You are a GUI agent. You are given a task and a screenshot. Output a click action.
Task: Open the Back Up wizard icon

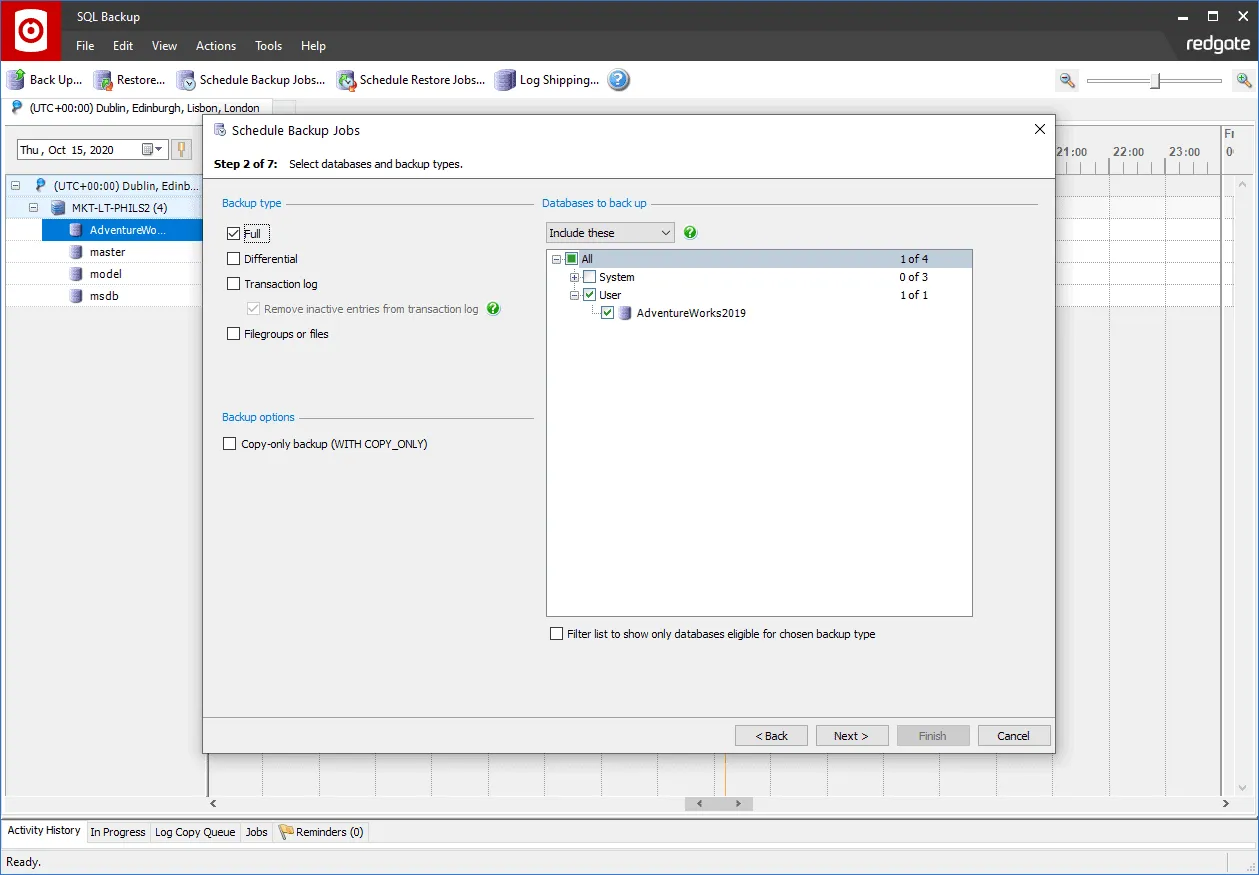[x=16, y=80]
